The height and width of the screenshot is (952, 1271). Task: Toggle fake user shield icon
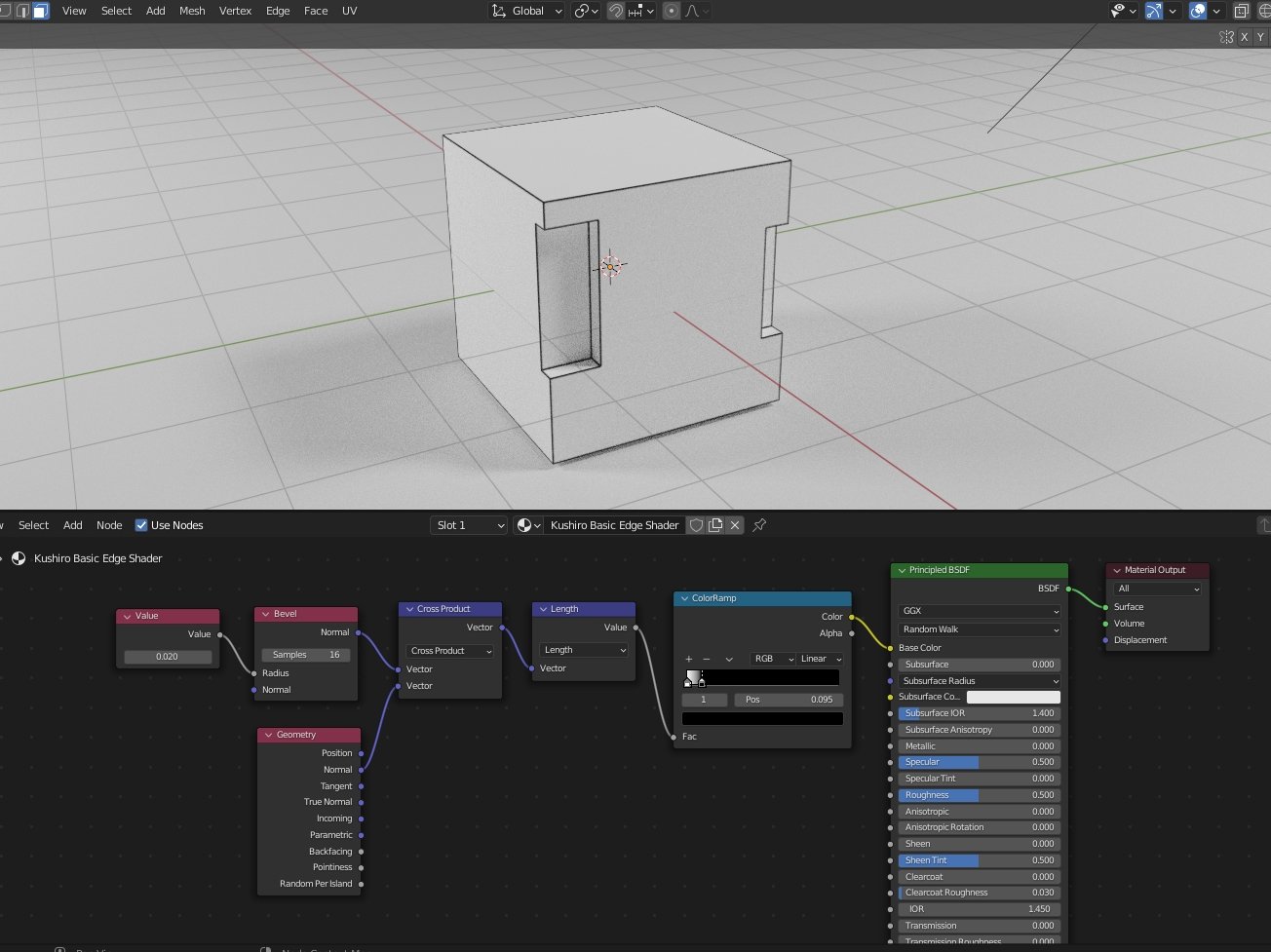pyautogui.click(x=696, y=525)
